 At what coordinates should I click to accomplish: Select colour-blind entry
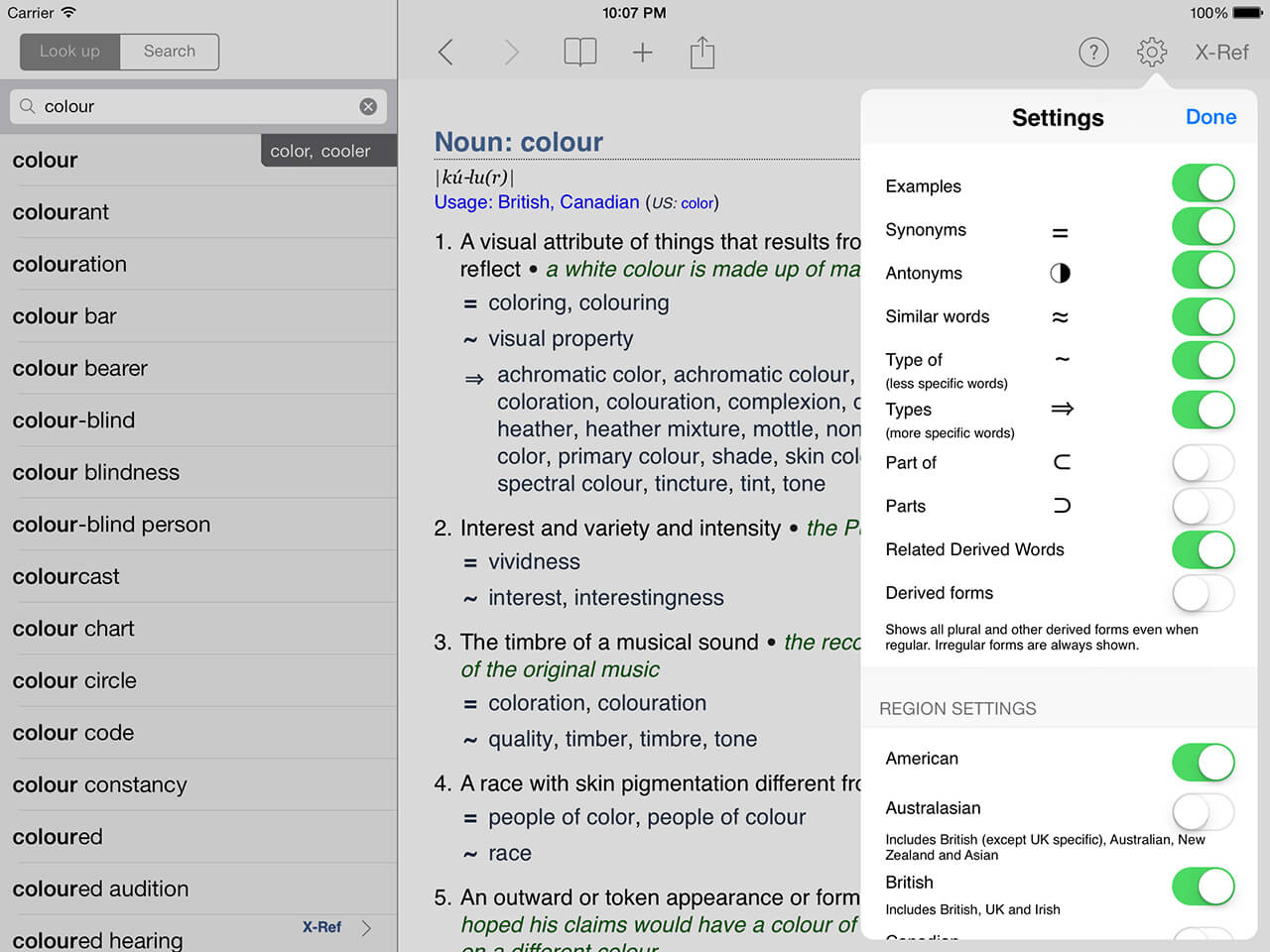(198, 420)
